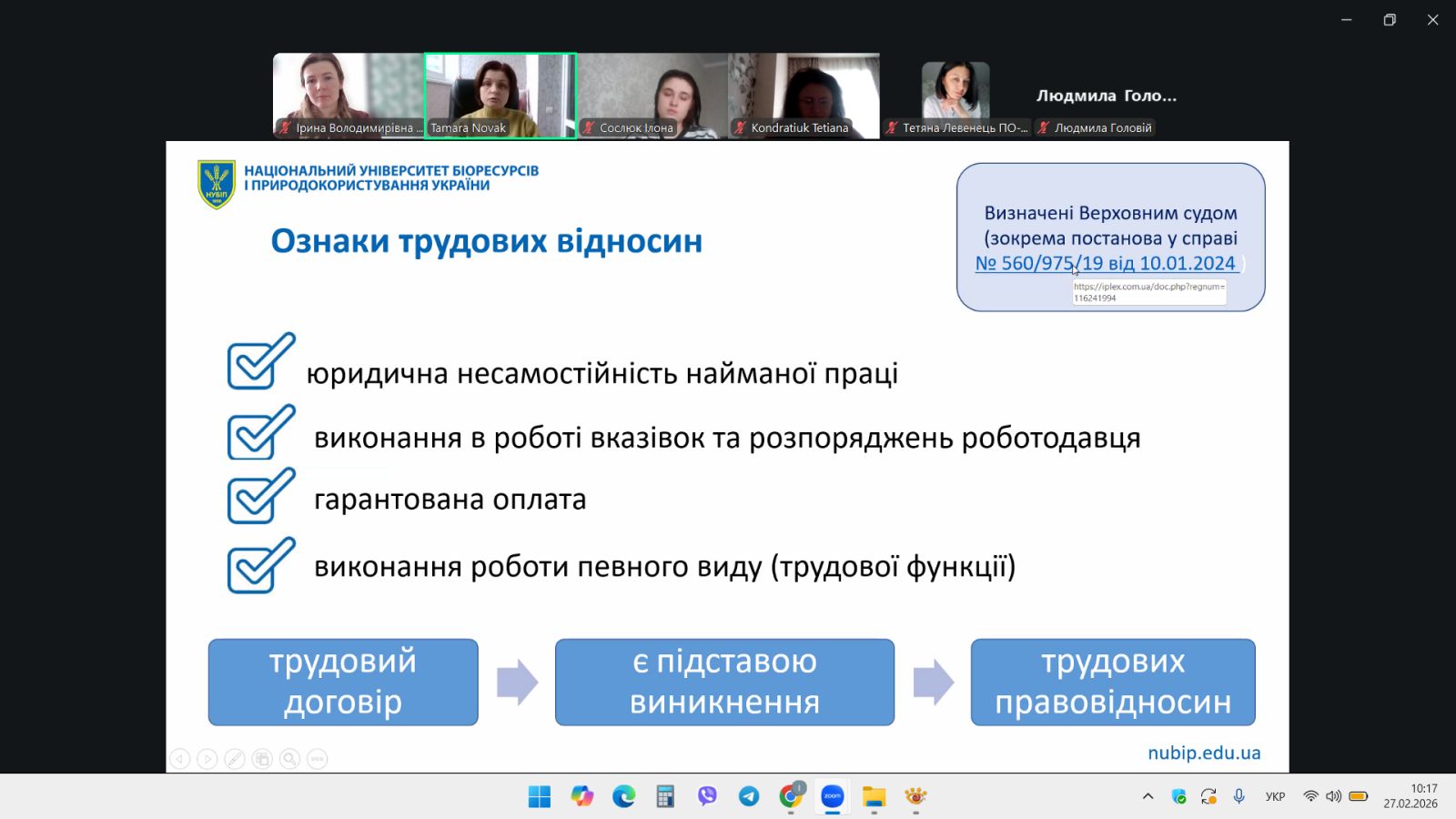
Task: Click the bullet mentioning "трудової функції"
Action: [665, 566]
